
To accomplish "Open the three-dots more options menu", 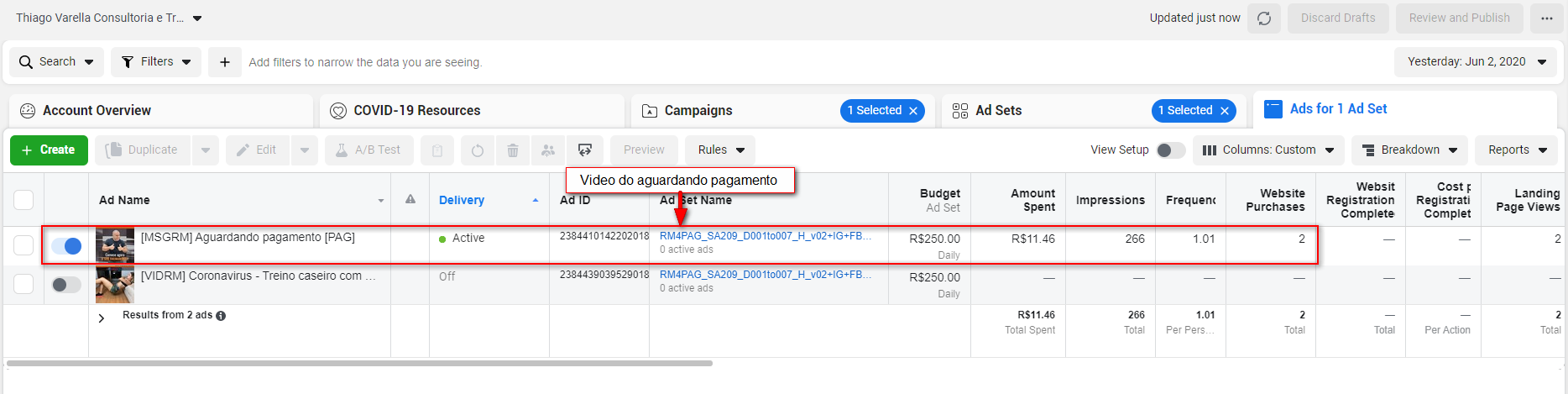I will coord(1546,18).
